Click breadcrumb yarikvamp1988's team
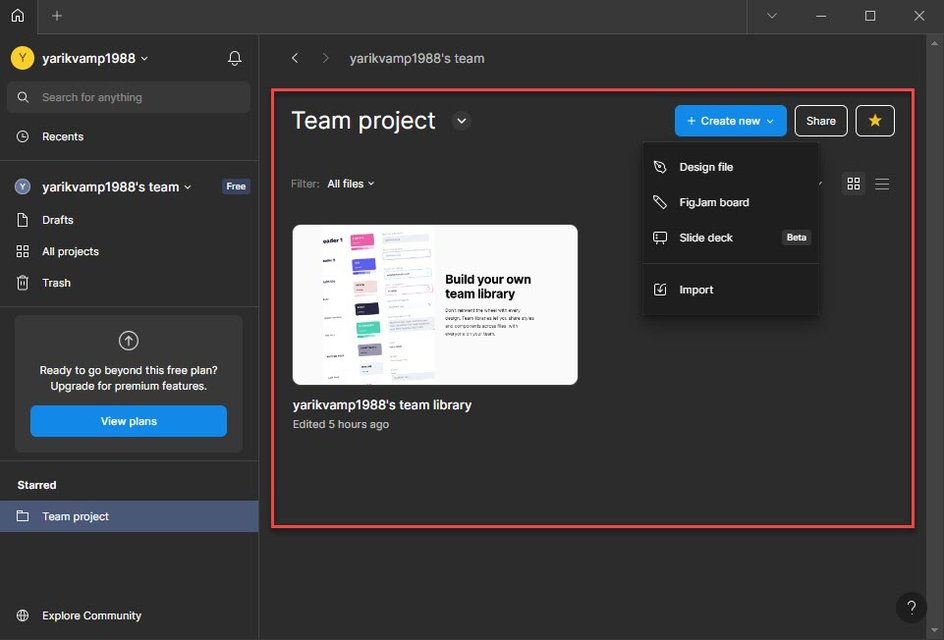The image size is (944, 640). (x=417, y=58)
